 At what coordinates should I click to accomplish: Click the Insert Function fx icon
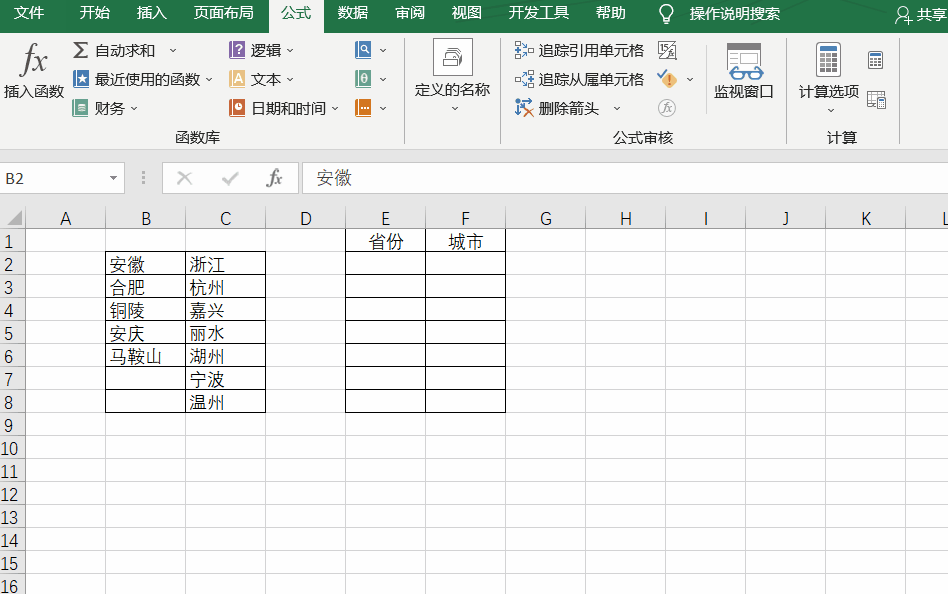tap(34, 60)
